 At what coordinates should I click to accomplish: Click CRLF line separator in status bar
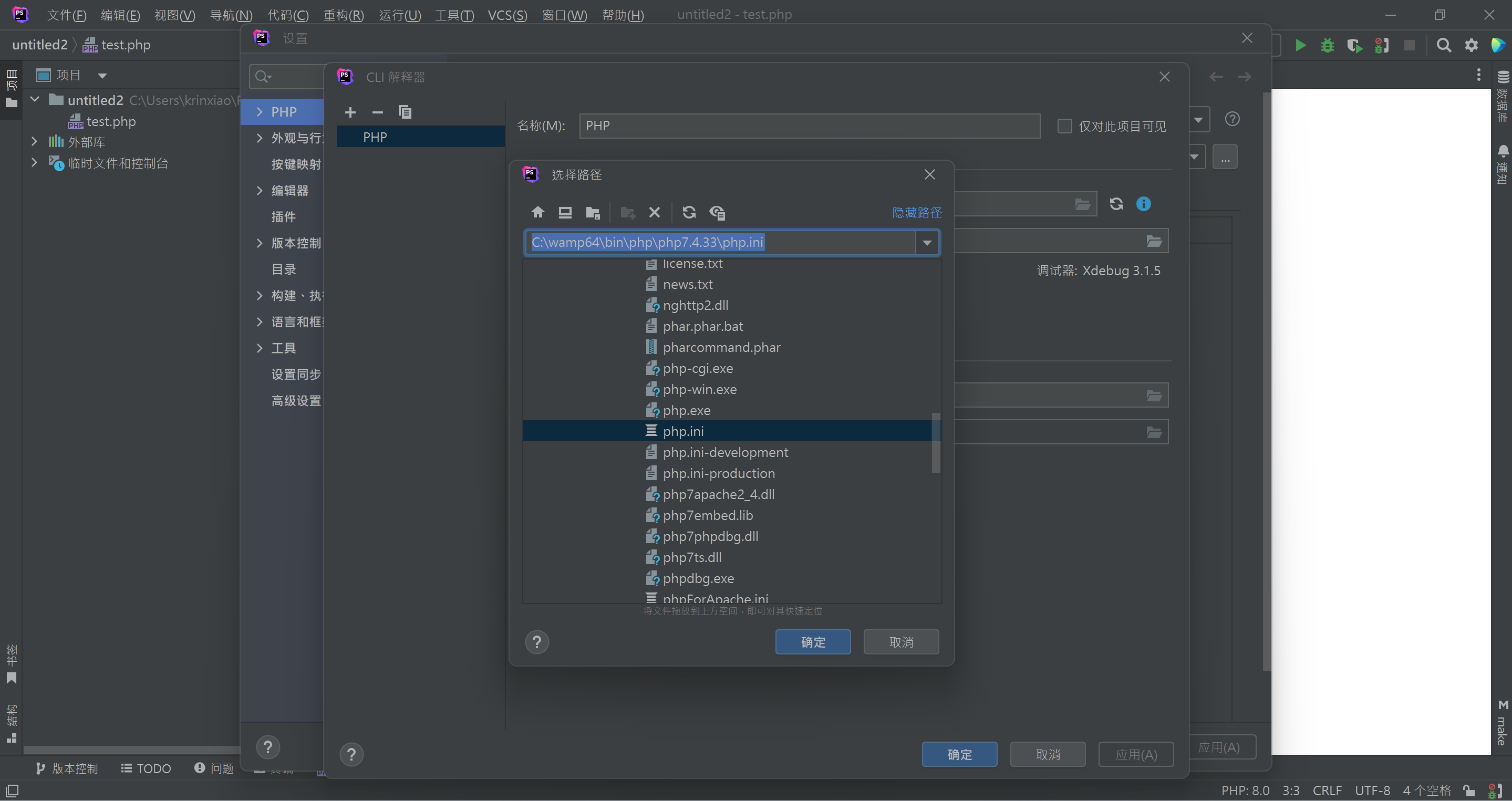pos(1327,790)
